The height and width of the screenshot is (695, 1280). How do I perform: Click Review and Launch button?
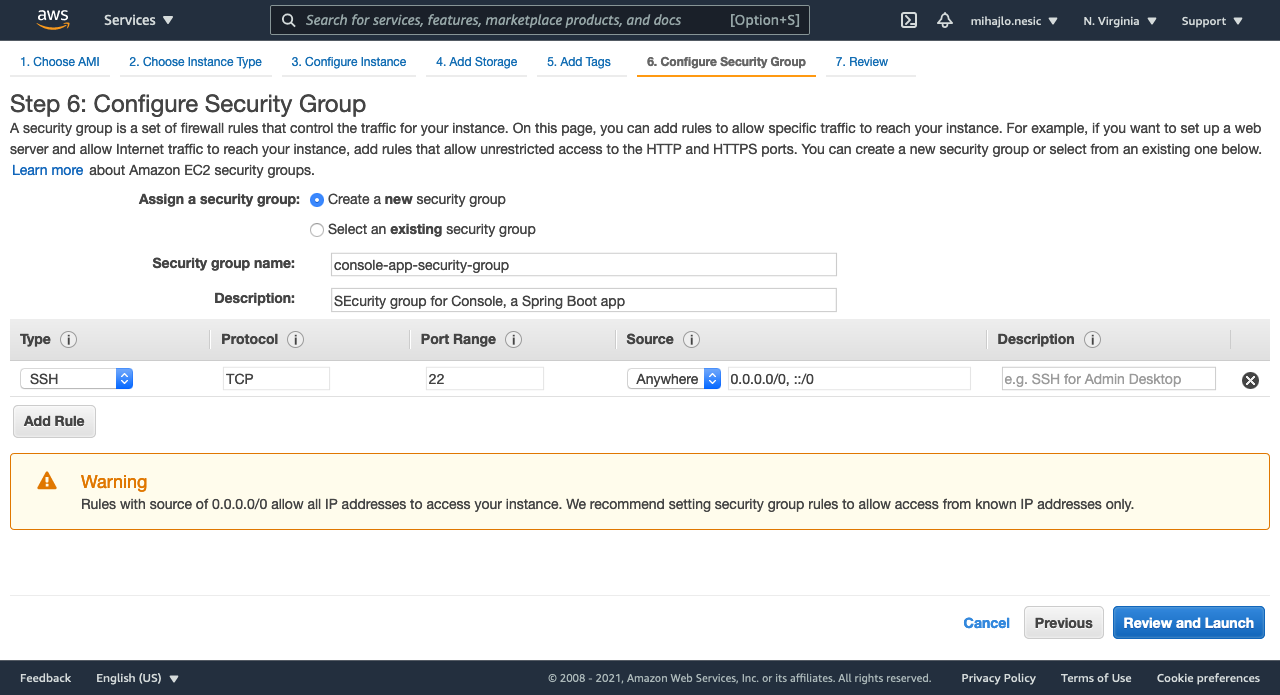1189,623
